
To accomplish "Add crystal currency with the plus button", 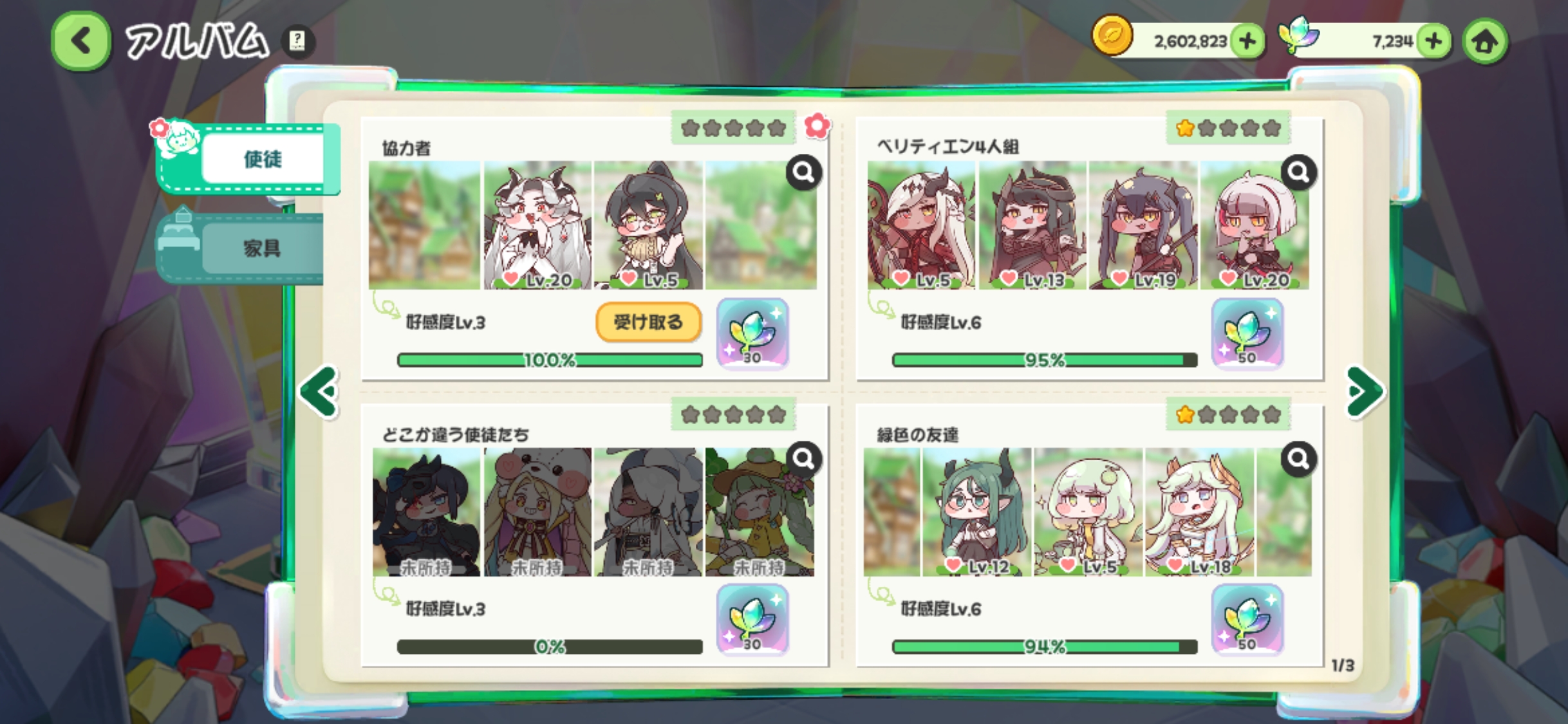I will point(1433,42).
